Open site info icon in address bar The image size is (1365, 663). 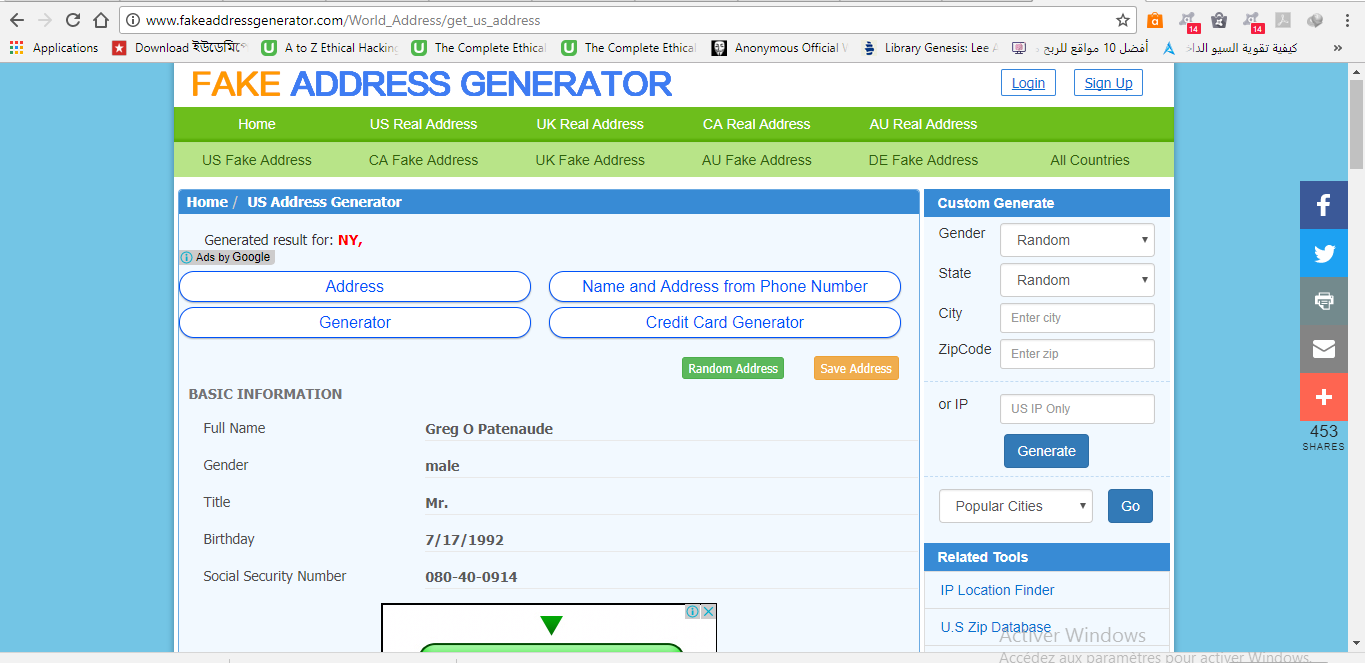pyautogui.click(x=133, y=20)
